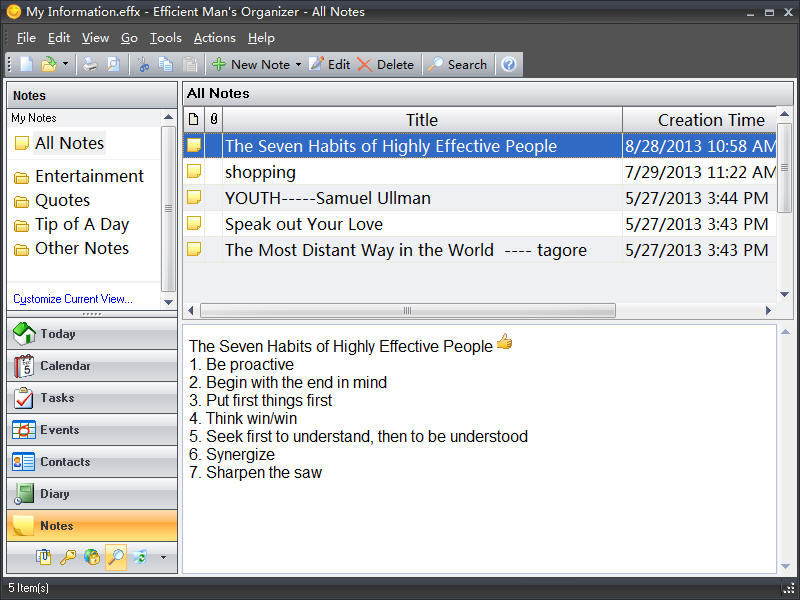Go to the Events section
Viewport: 800px width, 600px height.
(92, 430)
